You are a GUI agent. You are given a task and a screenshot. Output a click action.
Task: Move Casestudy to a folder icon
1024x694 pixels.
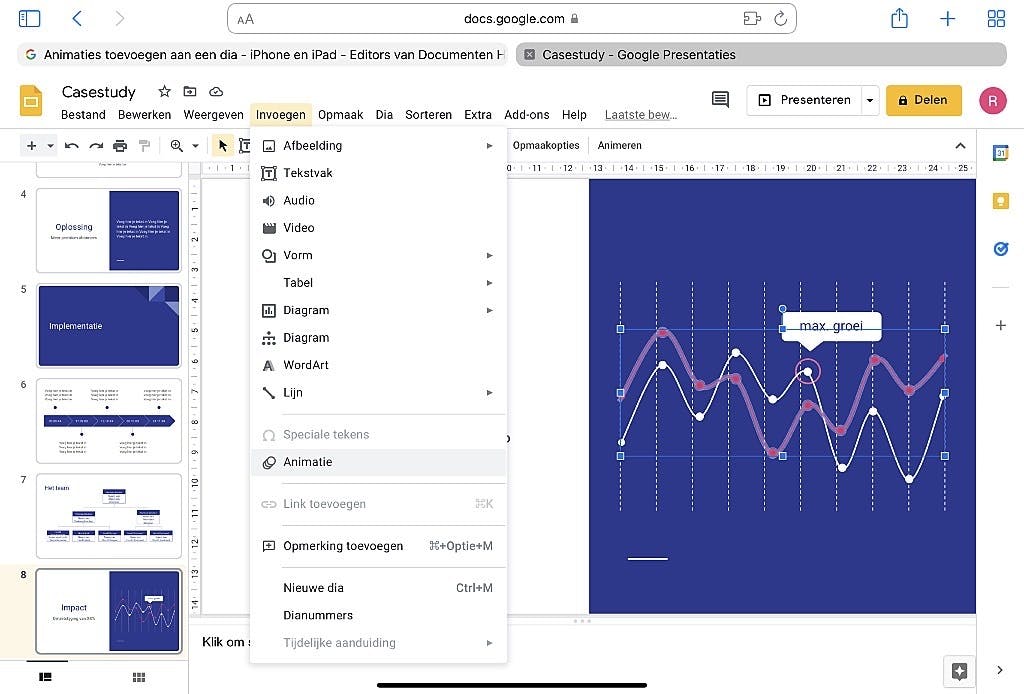pyautogui.click(x=190, y=91)
